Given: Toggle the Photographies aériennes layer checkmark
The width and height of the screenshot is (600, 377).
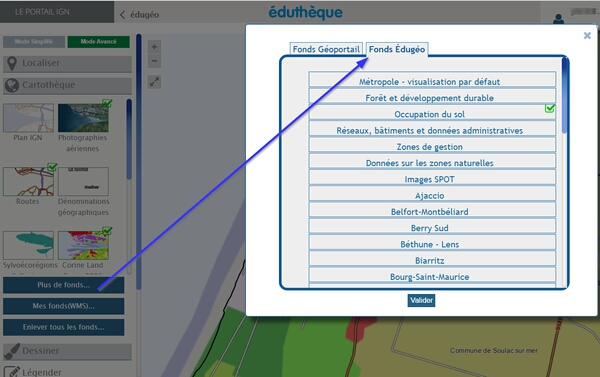Looking at the screenshot, I should [x=107, y=103].
